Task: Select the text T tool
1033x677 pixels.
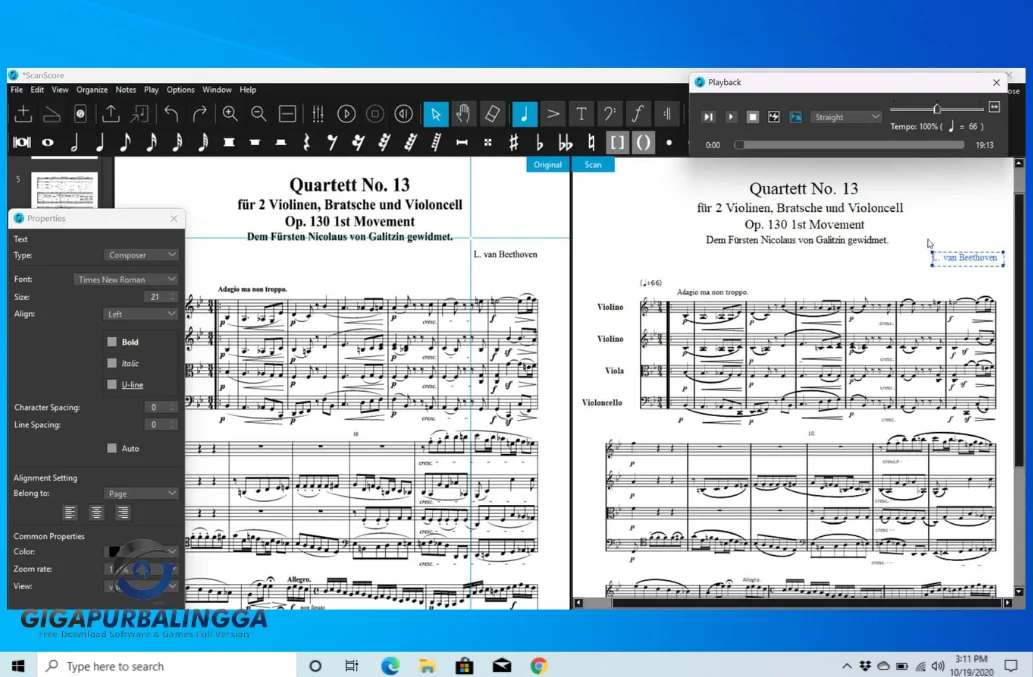Action: click(x=581, y=114)
